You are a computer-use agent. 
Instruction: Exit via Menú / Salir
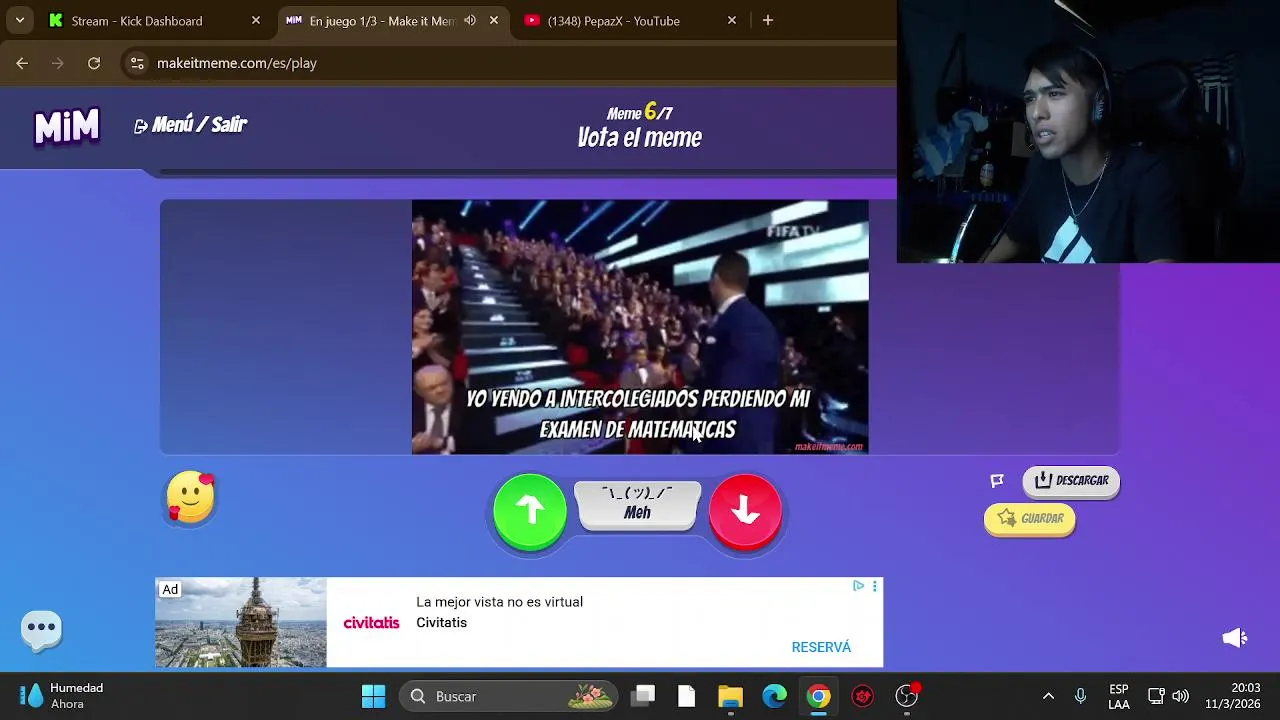[190, 125]
